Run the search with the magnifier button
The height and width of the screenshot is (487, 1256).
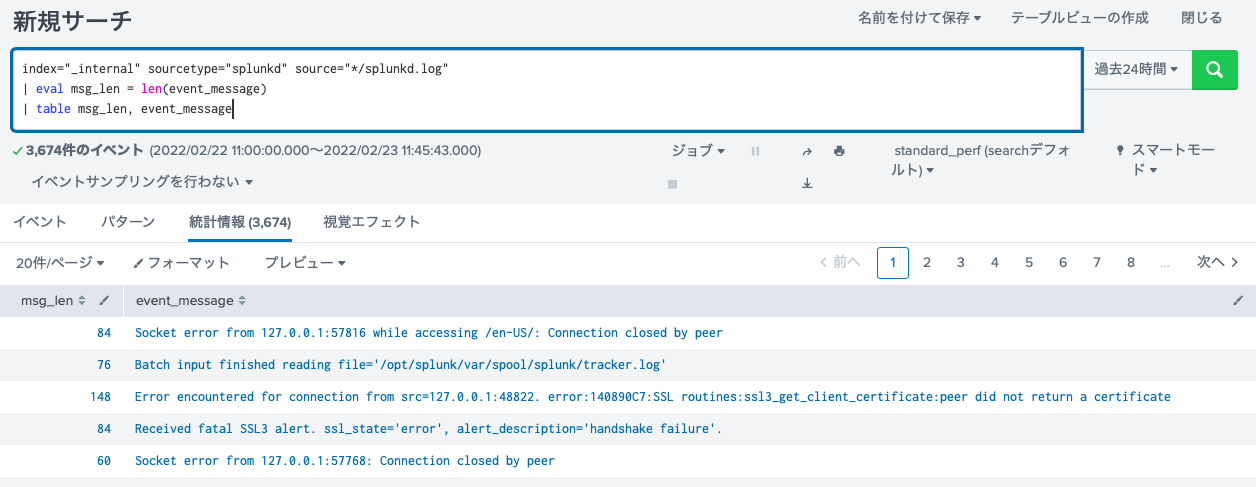pos(1214,70)
